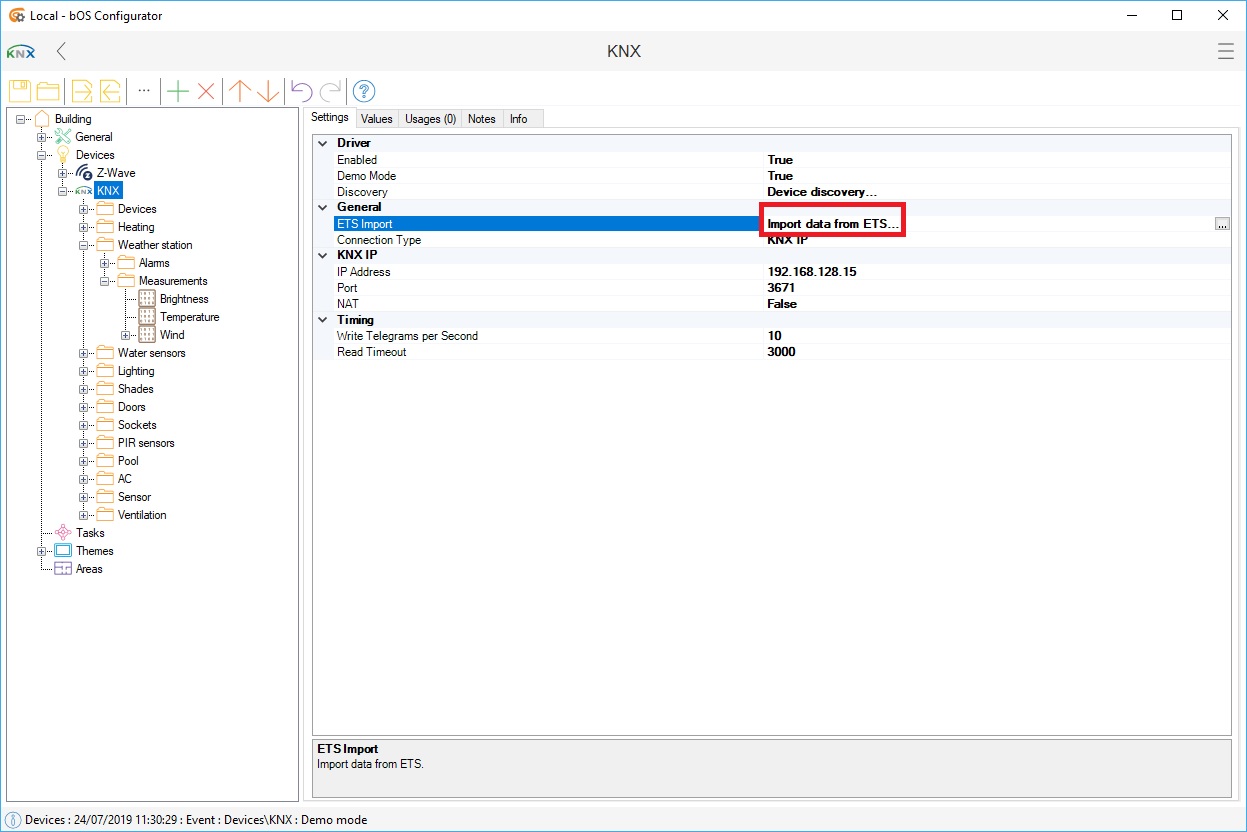
Task: Click the Temperature measurement icon
Action: pos(147,317)
